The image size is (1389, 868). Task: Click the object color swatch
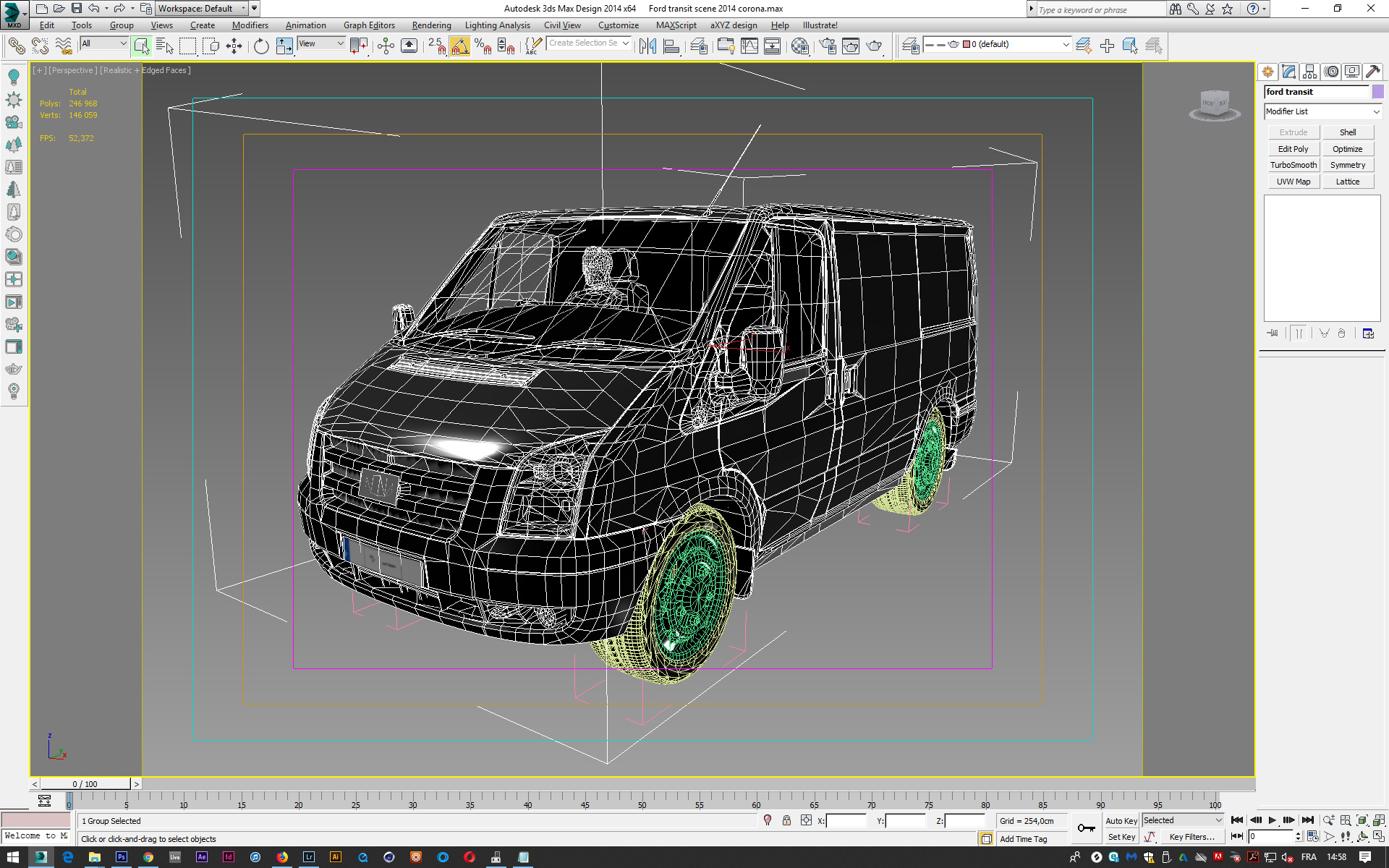[x=1377, y=92]
